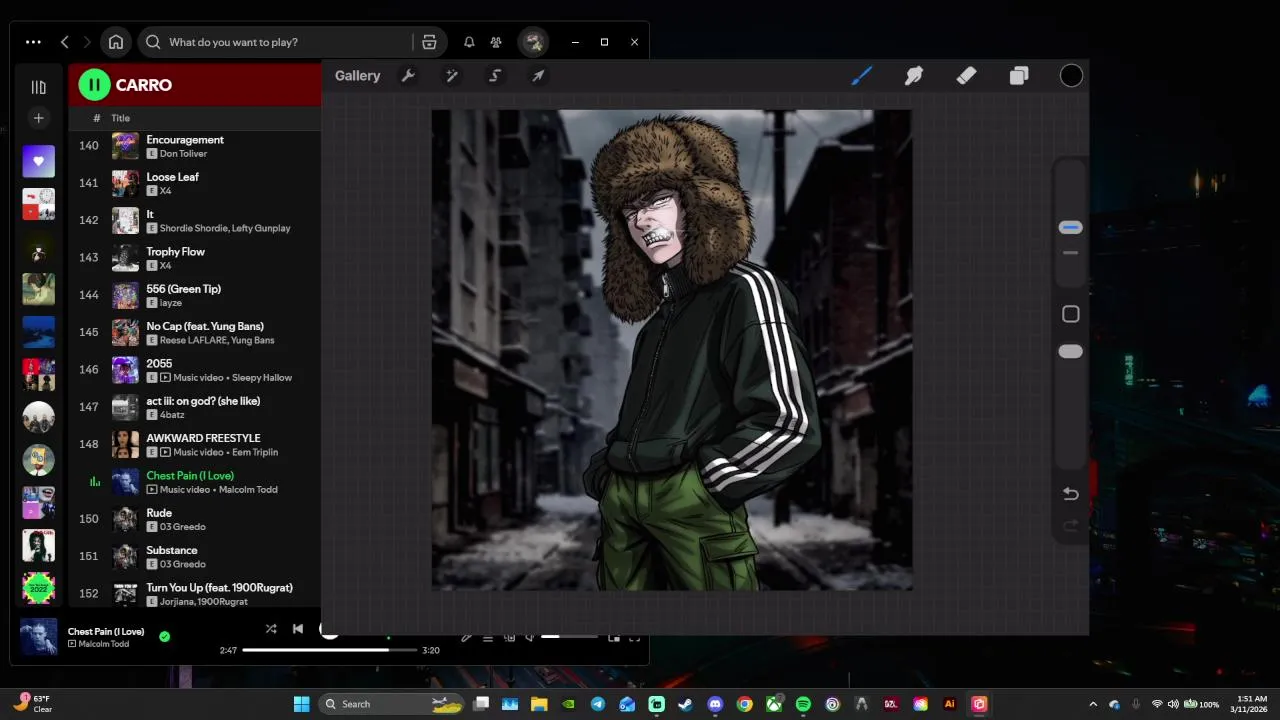This screenshot has height=720, width=1280.
Task: Show hidden system tray icons
Action: tap(1092, 704)
